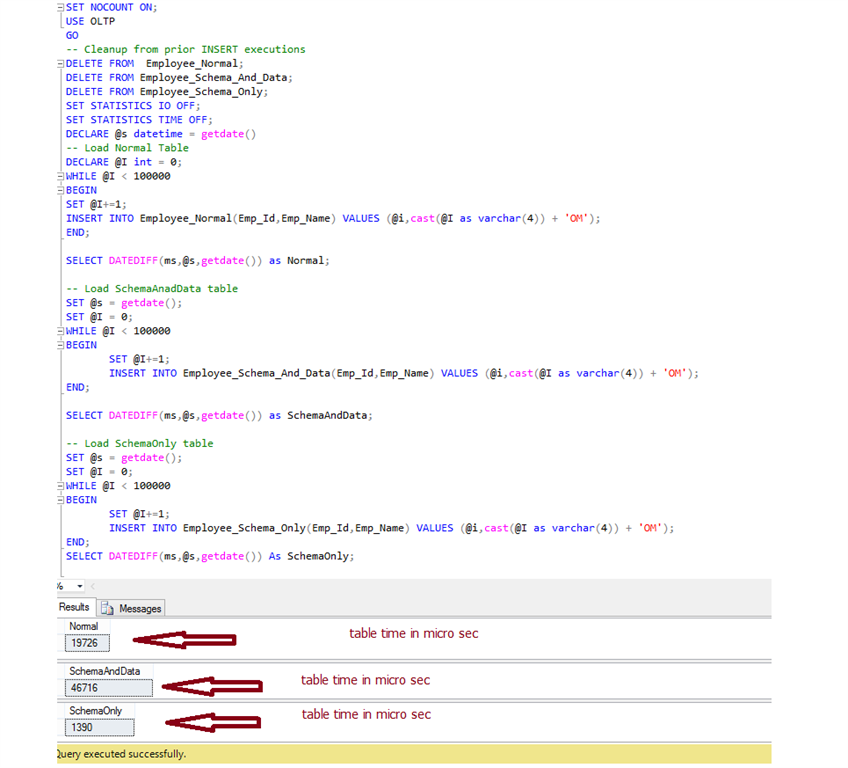Click the 'DELETE FROM Employee_Schema_And_Data' line
The width and height of the screenshot is (848, 768).
click(179, 78)
